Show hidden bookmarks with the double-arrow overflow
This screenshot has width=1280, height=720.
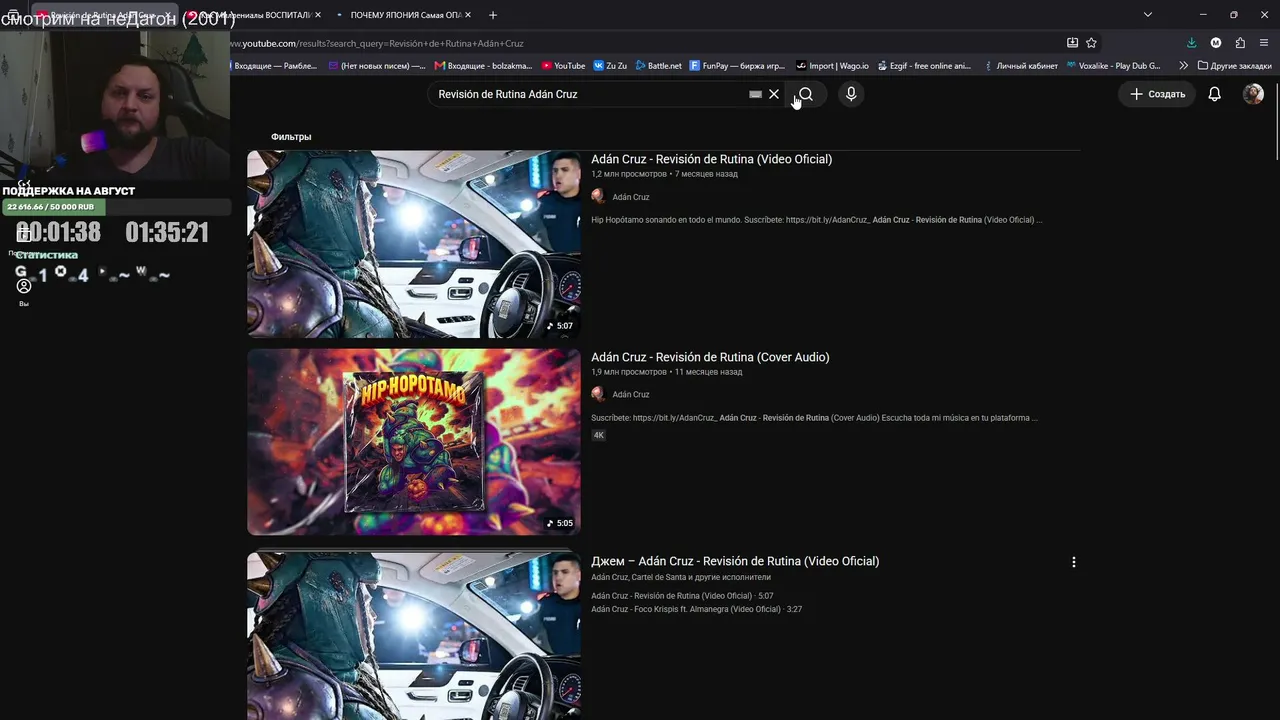[x=1184, y=66]
